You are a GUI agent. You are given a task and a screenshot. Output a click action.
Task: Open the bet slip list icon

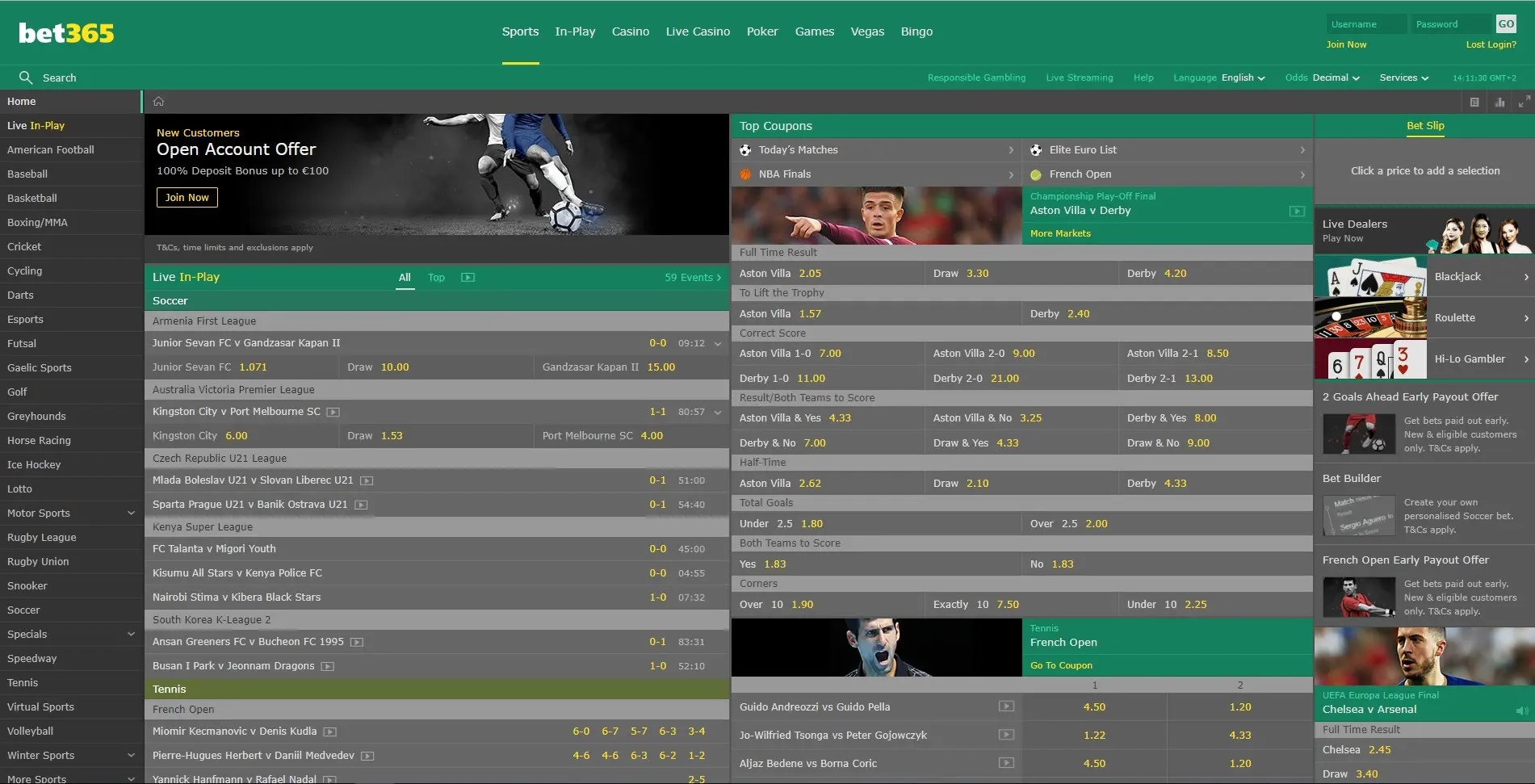coord(1474,103)
